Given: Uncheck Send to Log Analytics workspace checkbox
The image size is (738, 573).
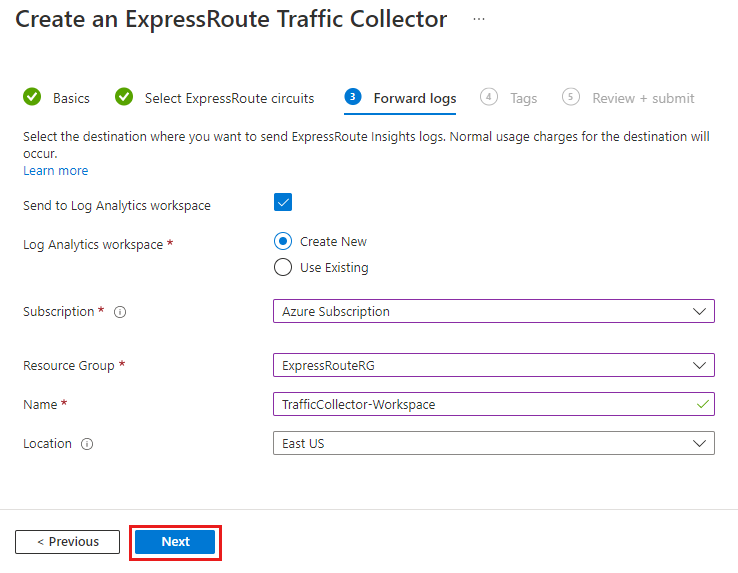Looking at the screenshot, I should click(283, 203).
